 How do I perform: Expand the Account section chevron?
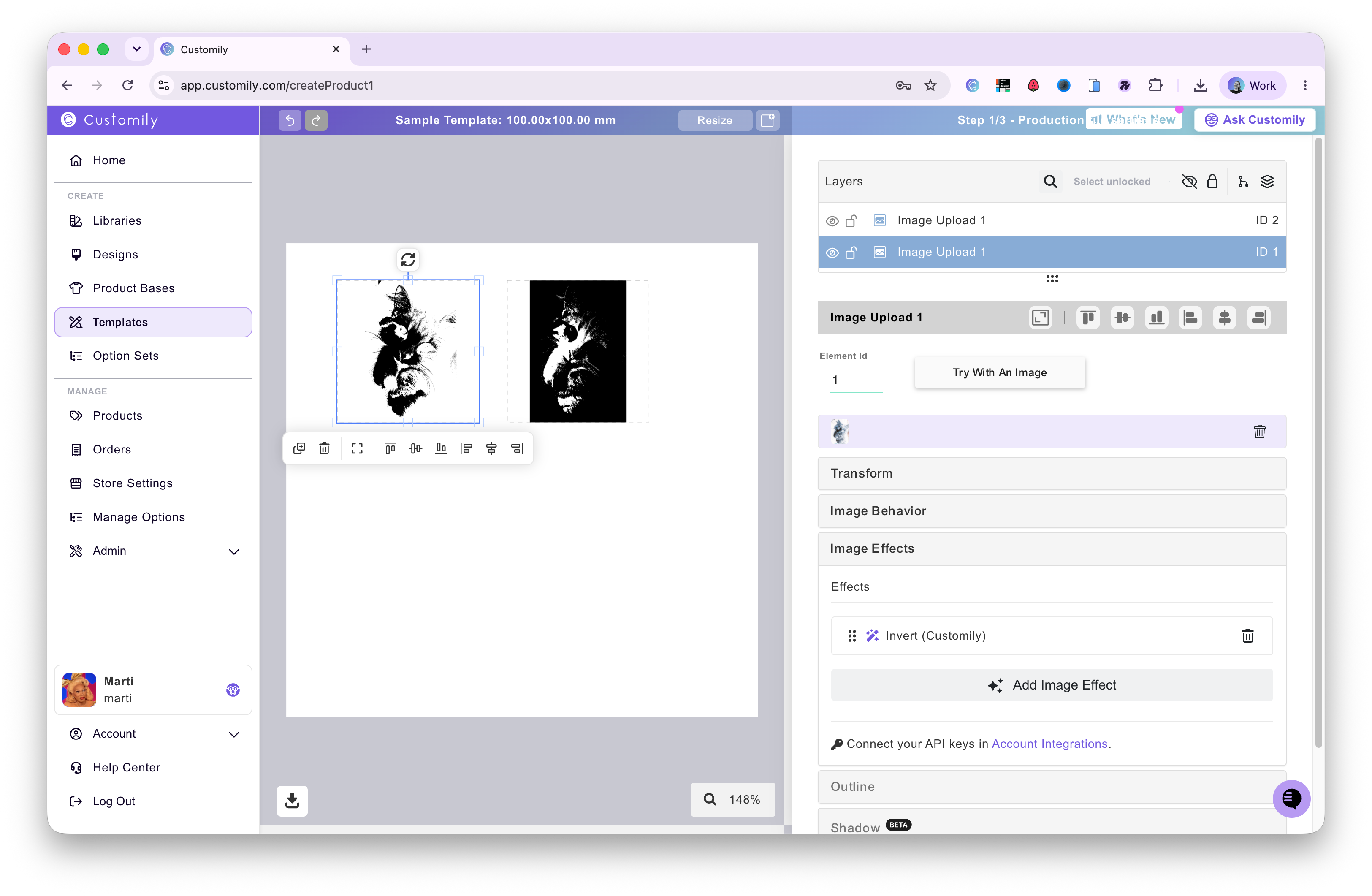coord(234,734)
